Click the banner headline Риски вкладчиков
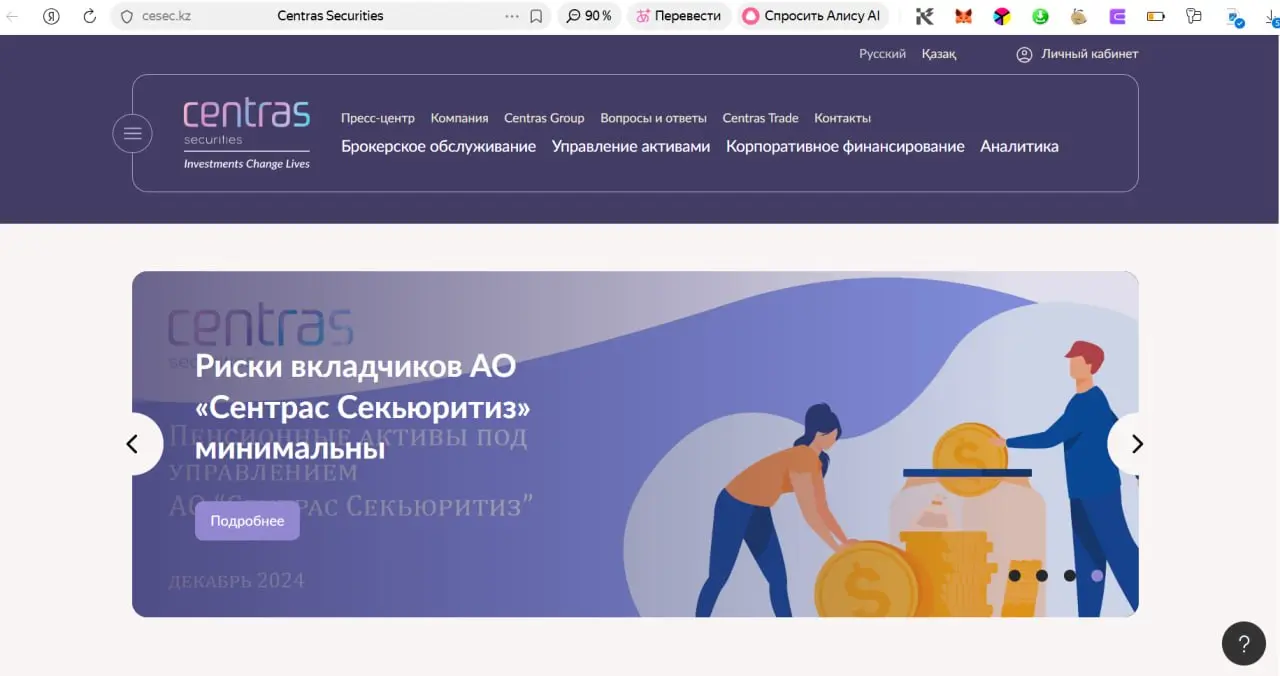The height and width of the screenshot is (676, 1280). tap(363, 407)
